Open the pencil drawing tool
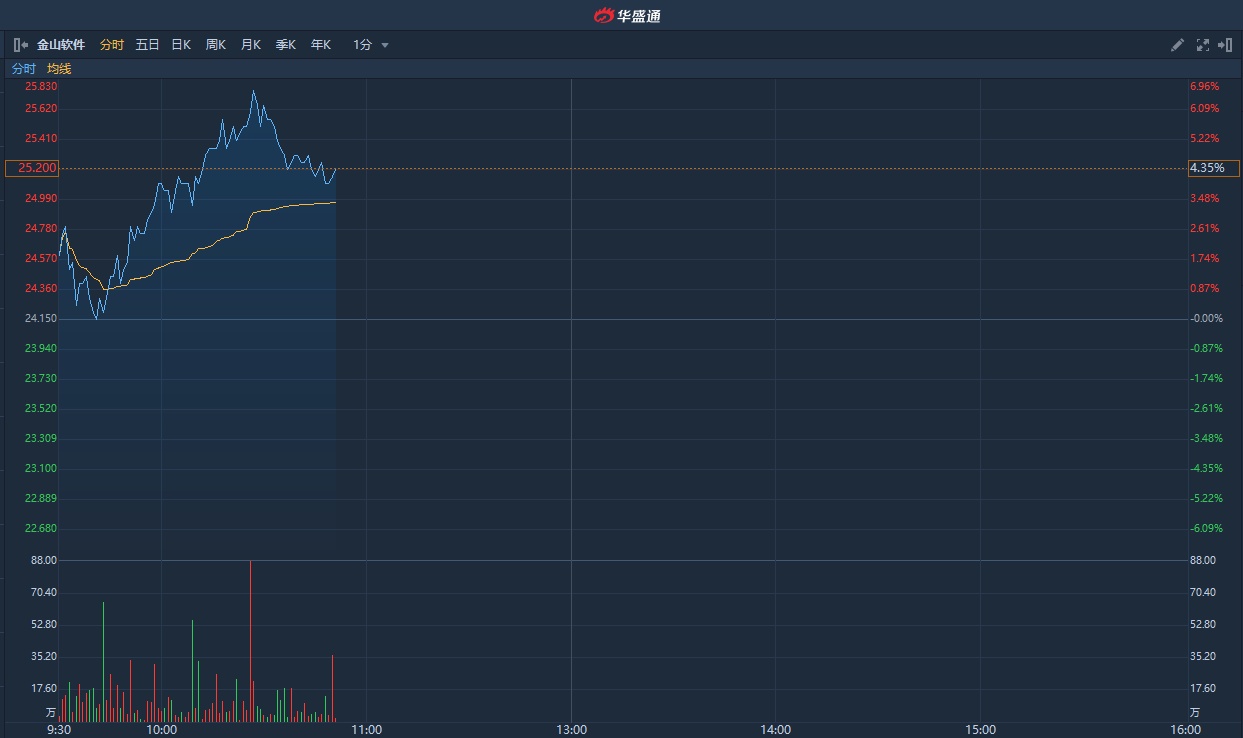Viewport: 1243px width, 738px height. coord(1177,45)
